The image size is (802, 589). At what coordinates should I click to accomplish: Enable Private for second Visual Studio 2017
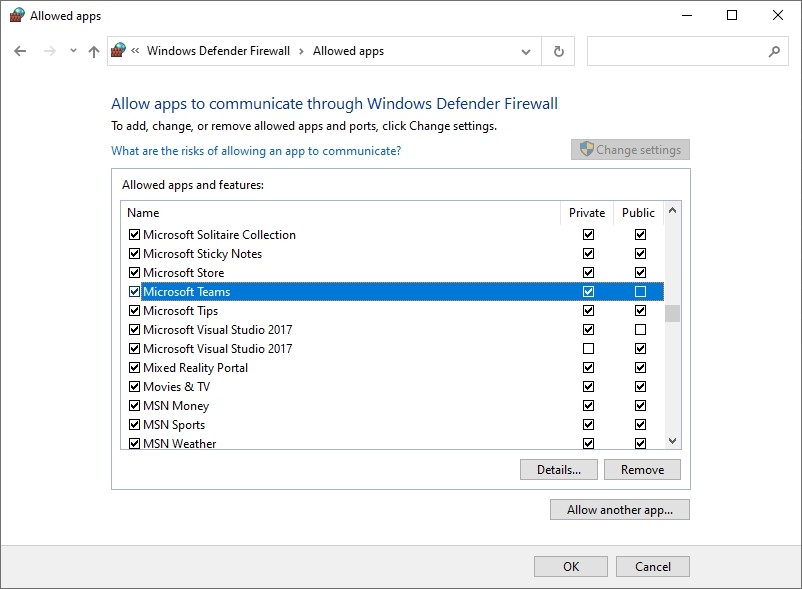click(588, 348)
